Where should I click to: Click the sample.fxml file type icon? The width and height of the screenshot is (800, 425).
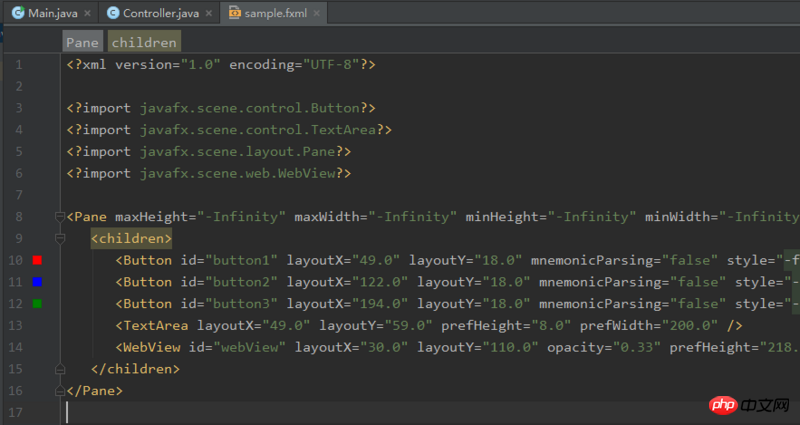(x=235, y=13)
